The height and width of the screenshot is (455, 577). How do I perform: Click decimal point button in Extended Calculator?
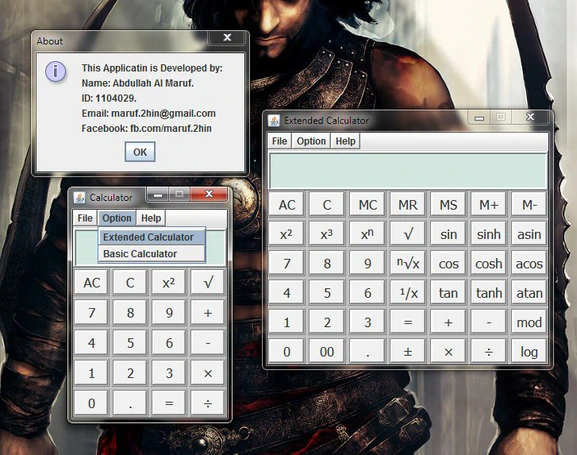367,352
